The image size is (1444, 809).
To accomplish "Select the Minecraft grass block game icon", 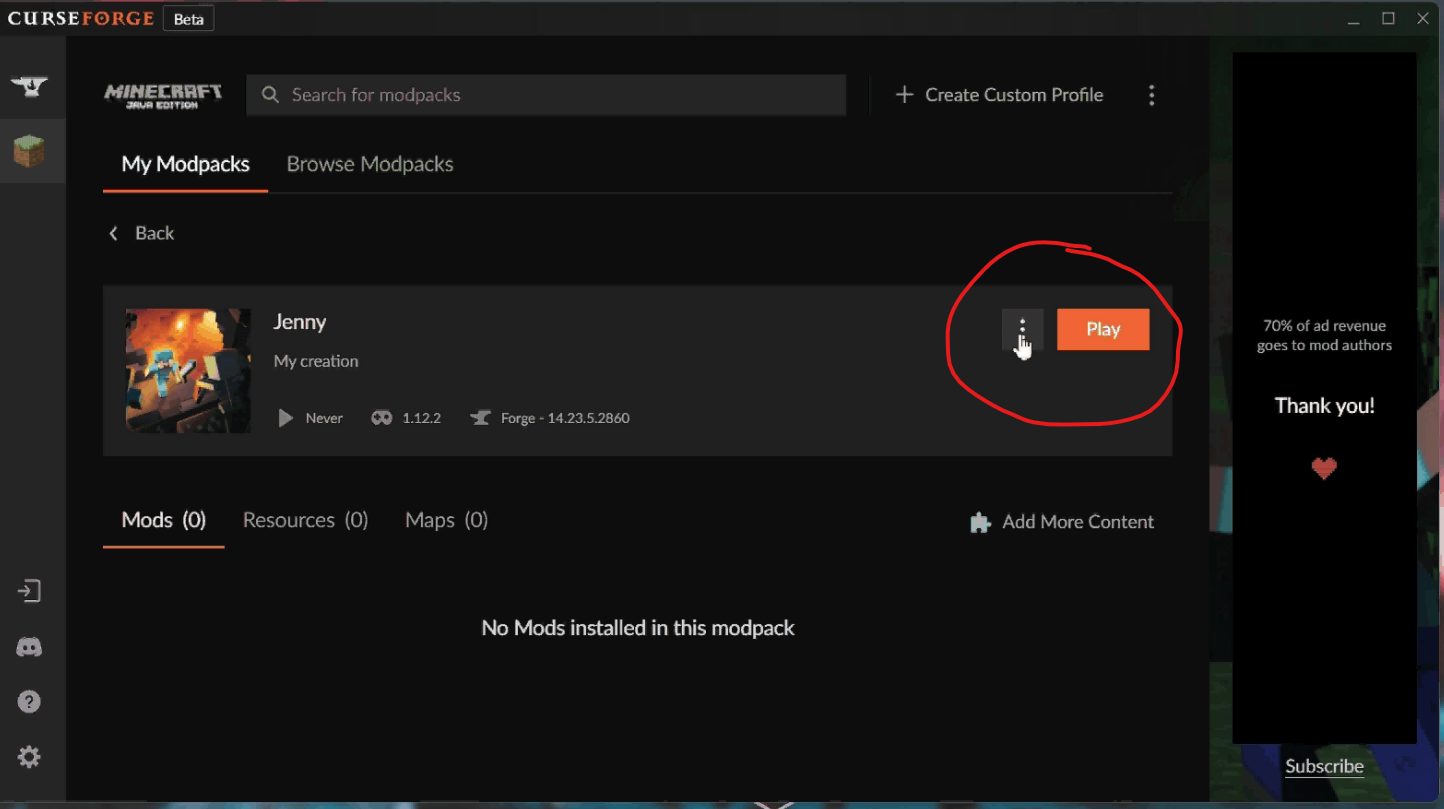I will pyautogui.click(x=29, y=152).
